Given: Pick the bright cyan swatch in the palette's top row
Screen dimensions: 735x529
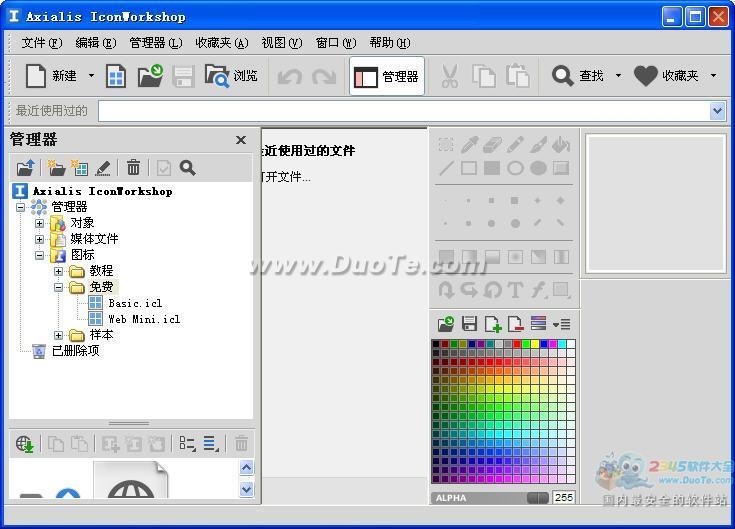Looking at the screenshot, I should coord(562,344).
